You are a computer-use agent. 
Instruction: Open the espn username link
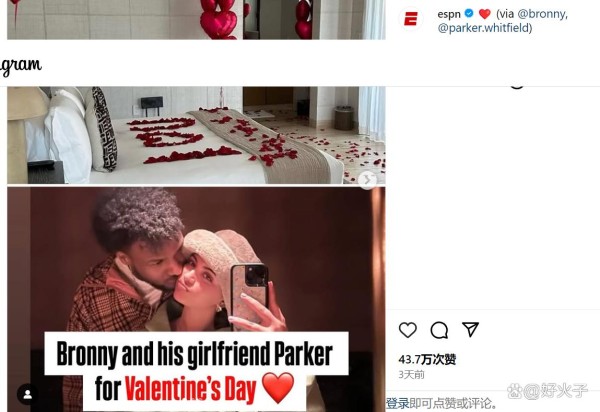pos(449,14)
